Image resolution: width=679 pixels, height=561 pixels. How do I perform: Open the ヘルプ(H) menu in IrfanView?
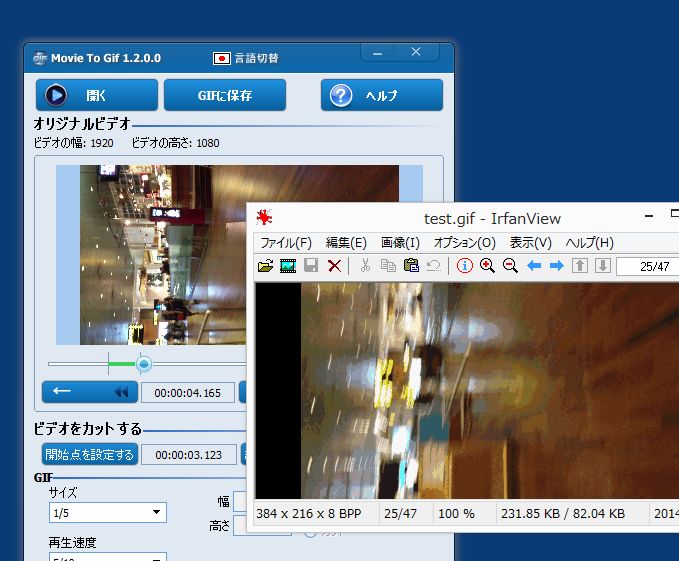coord(589,243)
